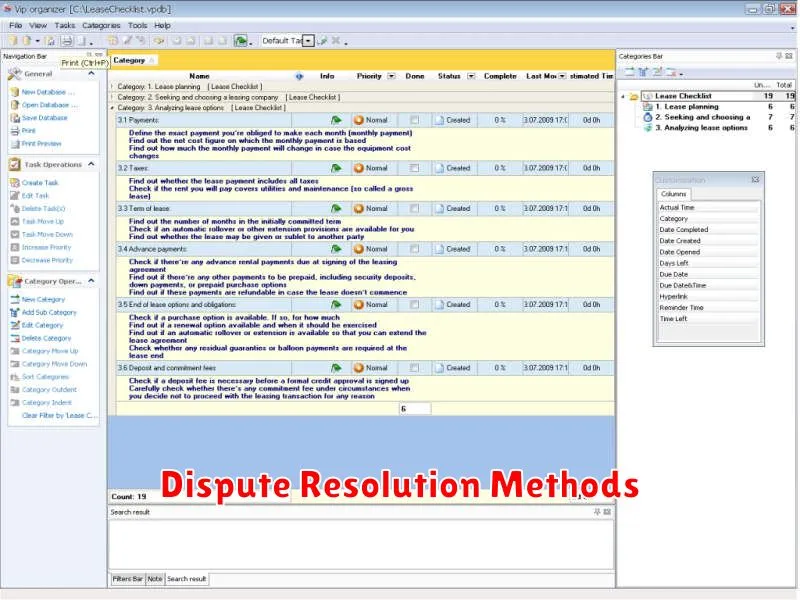The image size is (800, 600).
Task: Click the Task Move Up icon
Action: pos(15,221)
